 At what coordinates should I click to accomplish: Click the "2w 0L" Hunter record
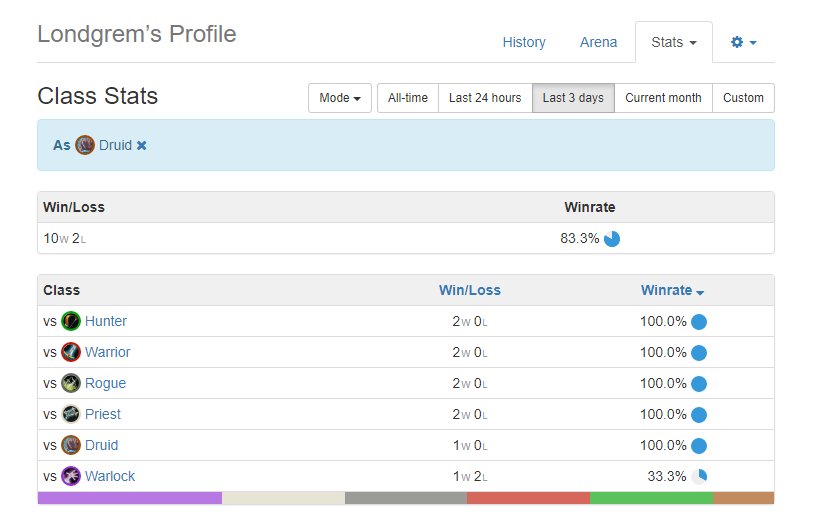pyautogui.click(x=470, y=321)
